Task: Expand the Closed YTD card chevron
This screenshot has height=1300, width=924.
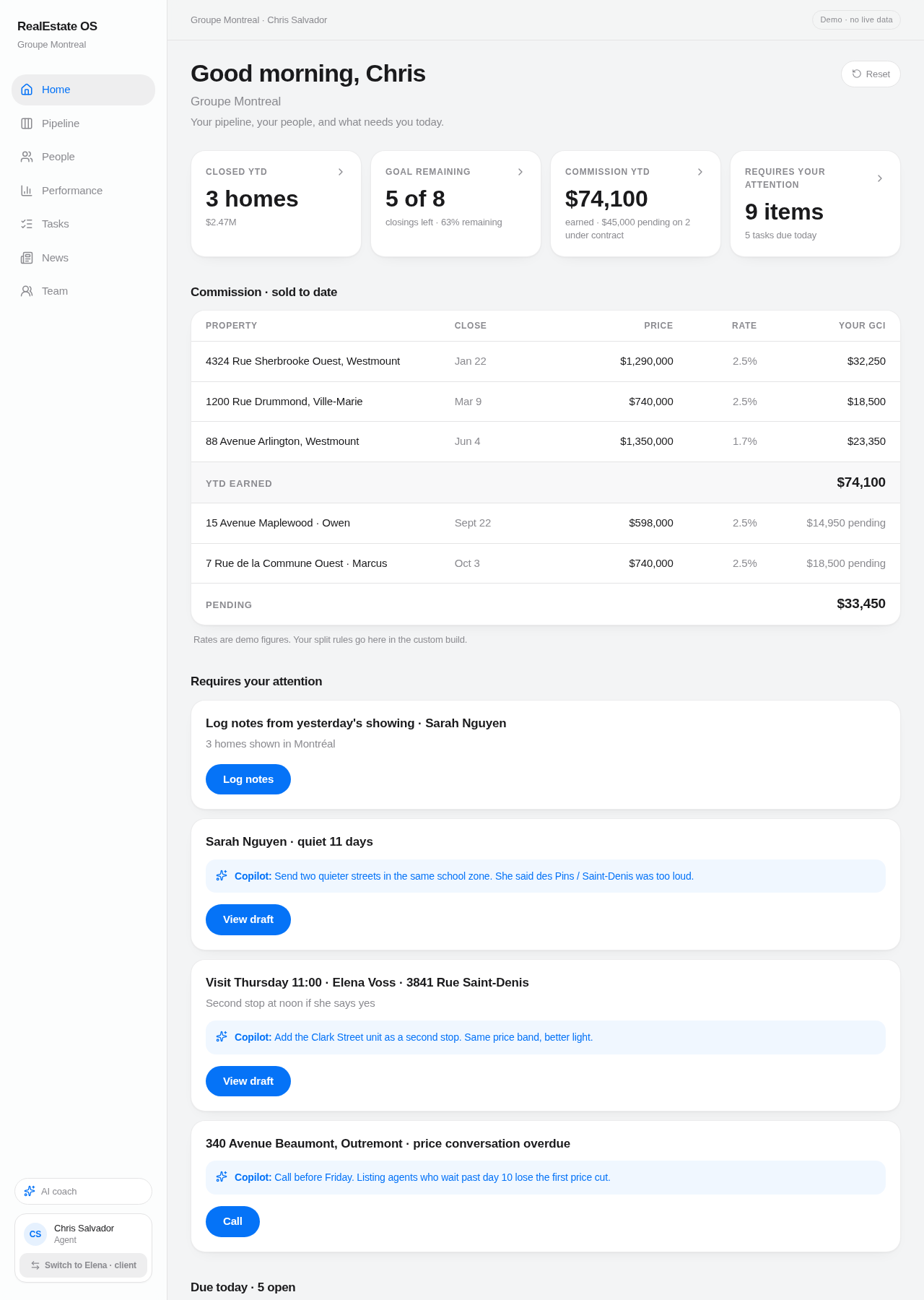Action: point(341,172)
